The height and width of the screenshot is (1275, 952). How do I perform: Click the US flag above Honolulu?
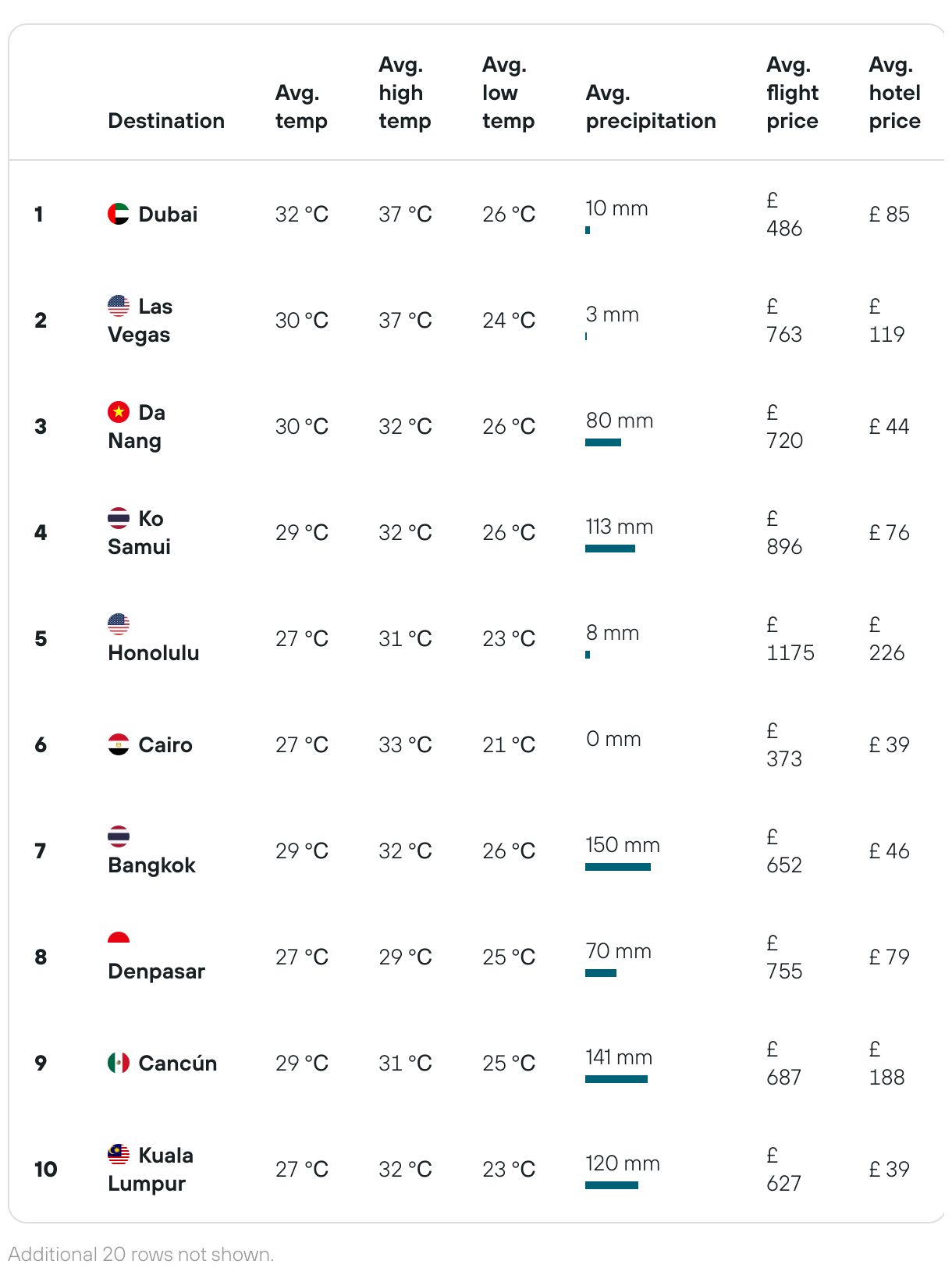[x=119, y=624]
